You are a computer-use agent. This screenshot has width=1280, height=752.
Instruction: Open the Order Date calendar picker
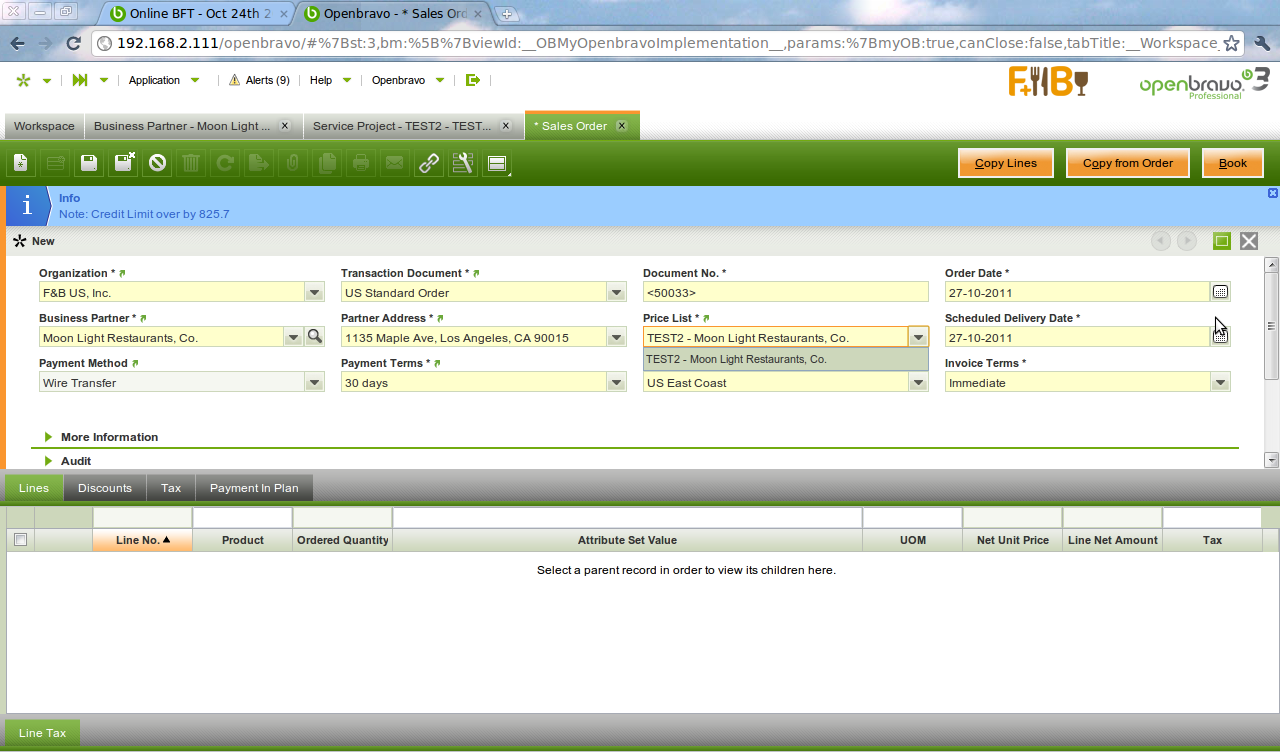[1220, 292]
